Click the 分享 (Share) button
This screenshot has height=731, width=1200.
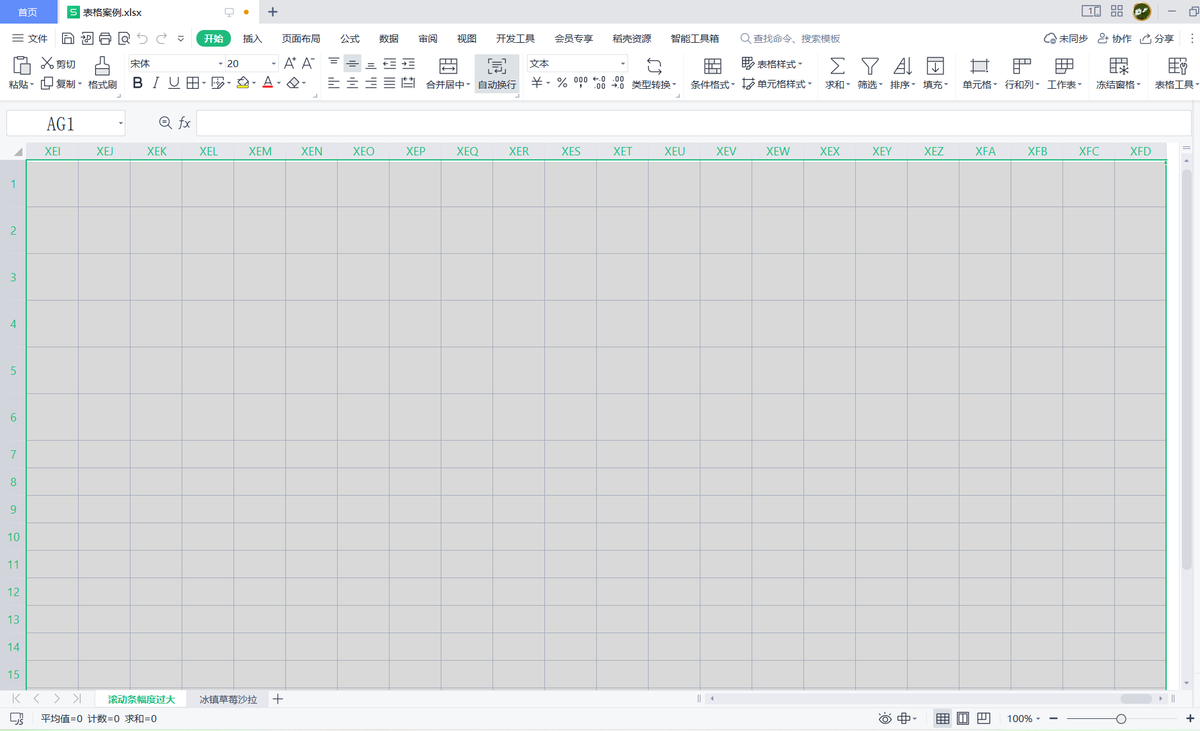point(1157,39)
